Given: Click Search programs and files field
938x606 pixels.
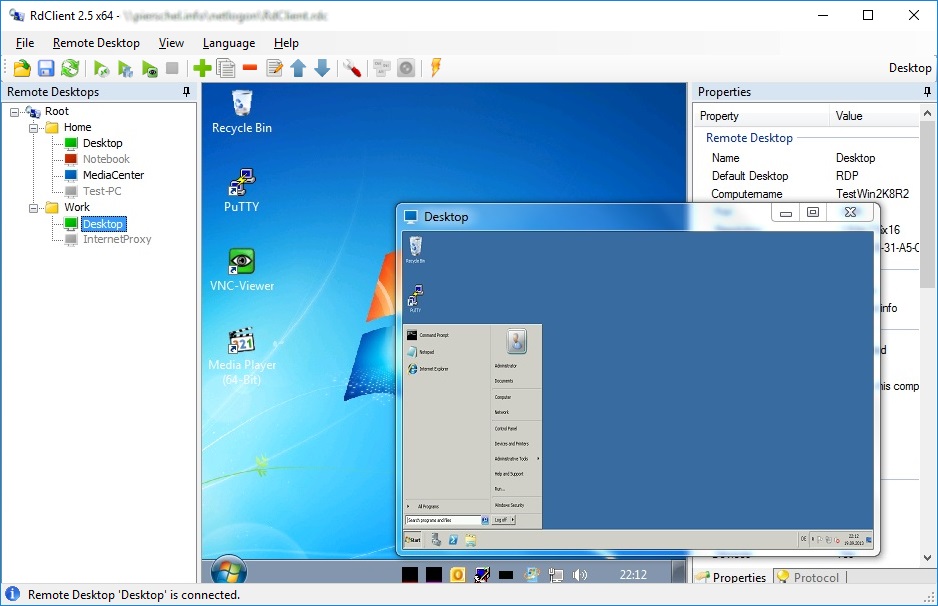Looking at the screenshot, I should pyautogui.click(x=443, y=520).
